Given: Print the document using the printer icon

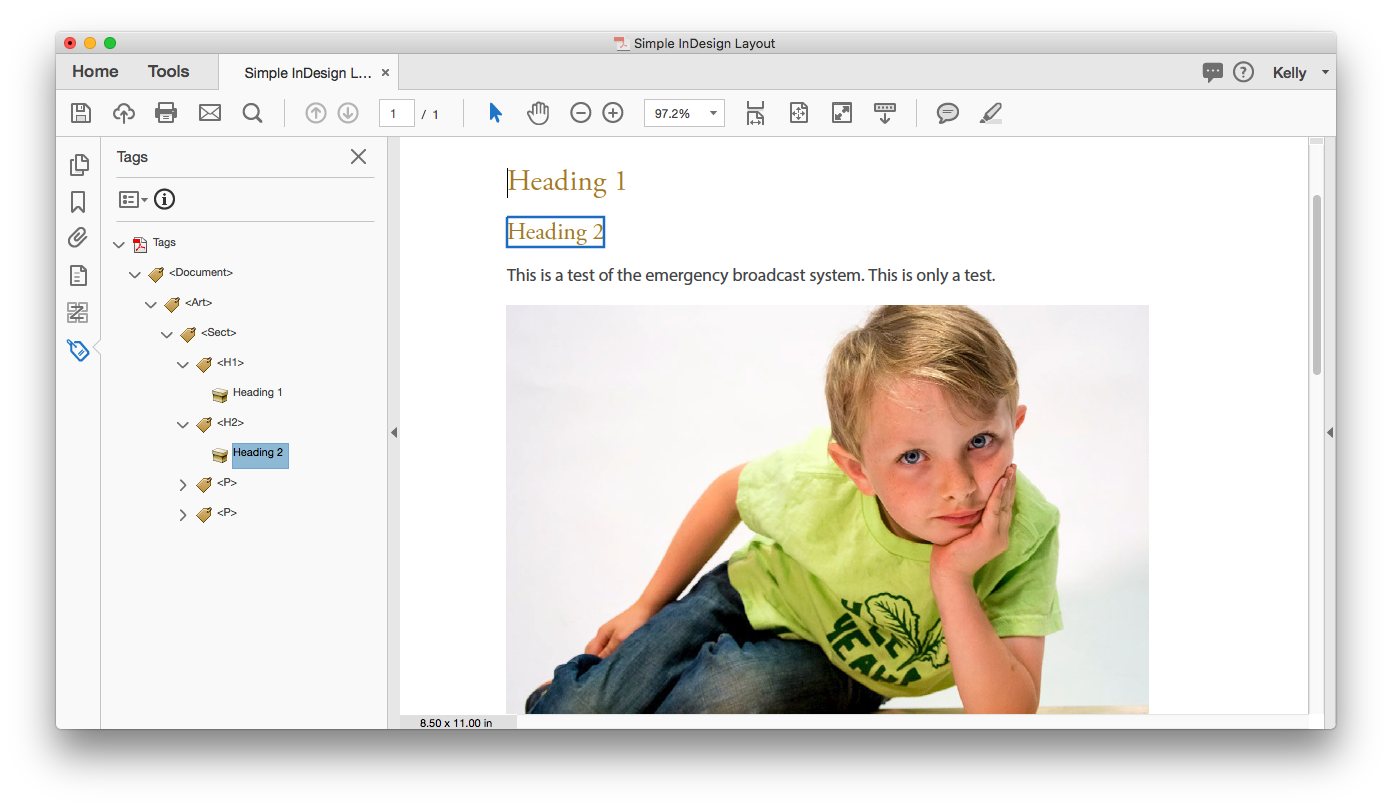Looking at the screenshot, I should [166, 113].
